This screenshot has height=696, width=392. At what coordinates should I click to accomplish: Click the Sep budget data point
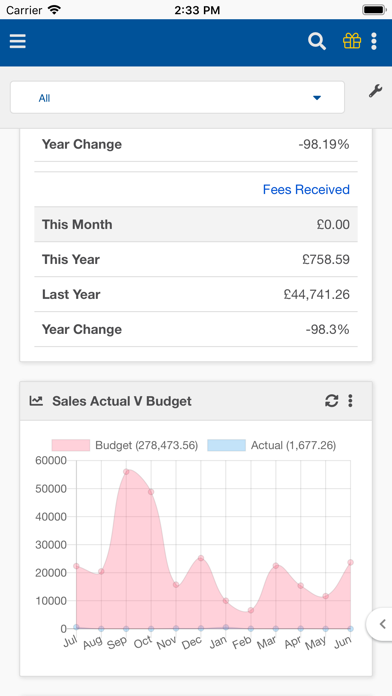tap(126, 472)
